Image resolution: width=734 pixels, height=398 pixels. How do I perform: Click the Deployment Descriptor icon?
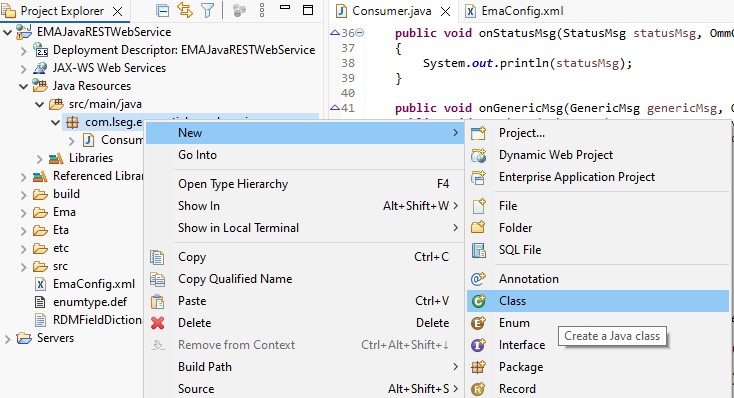[40, 50]
